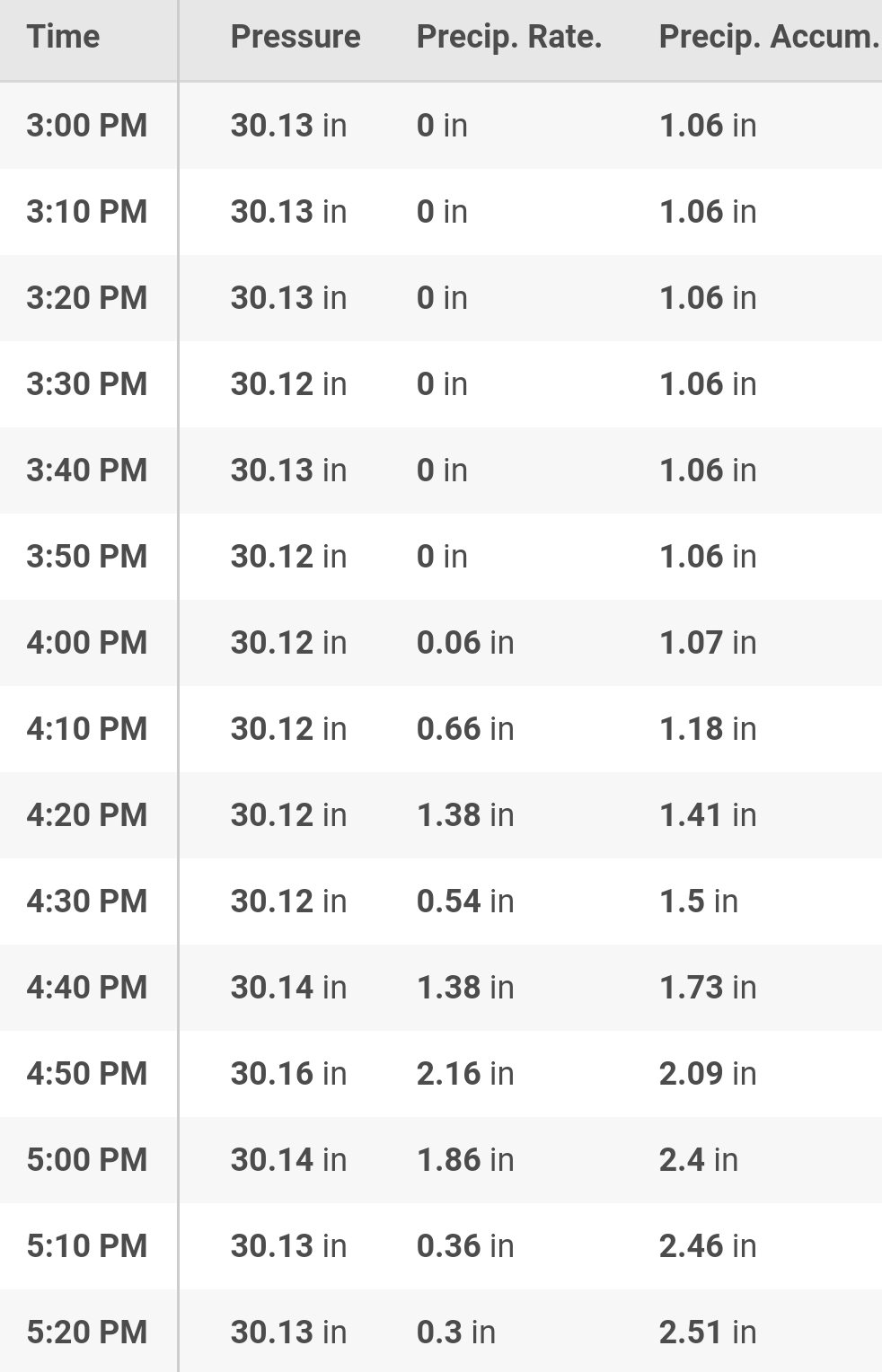882x1372 pixels.
Task: Click the 2.16 in precipitation rate
Action: tap(465, 1073)
